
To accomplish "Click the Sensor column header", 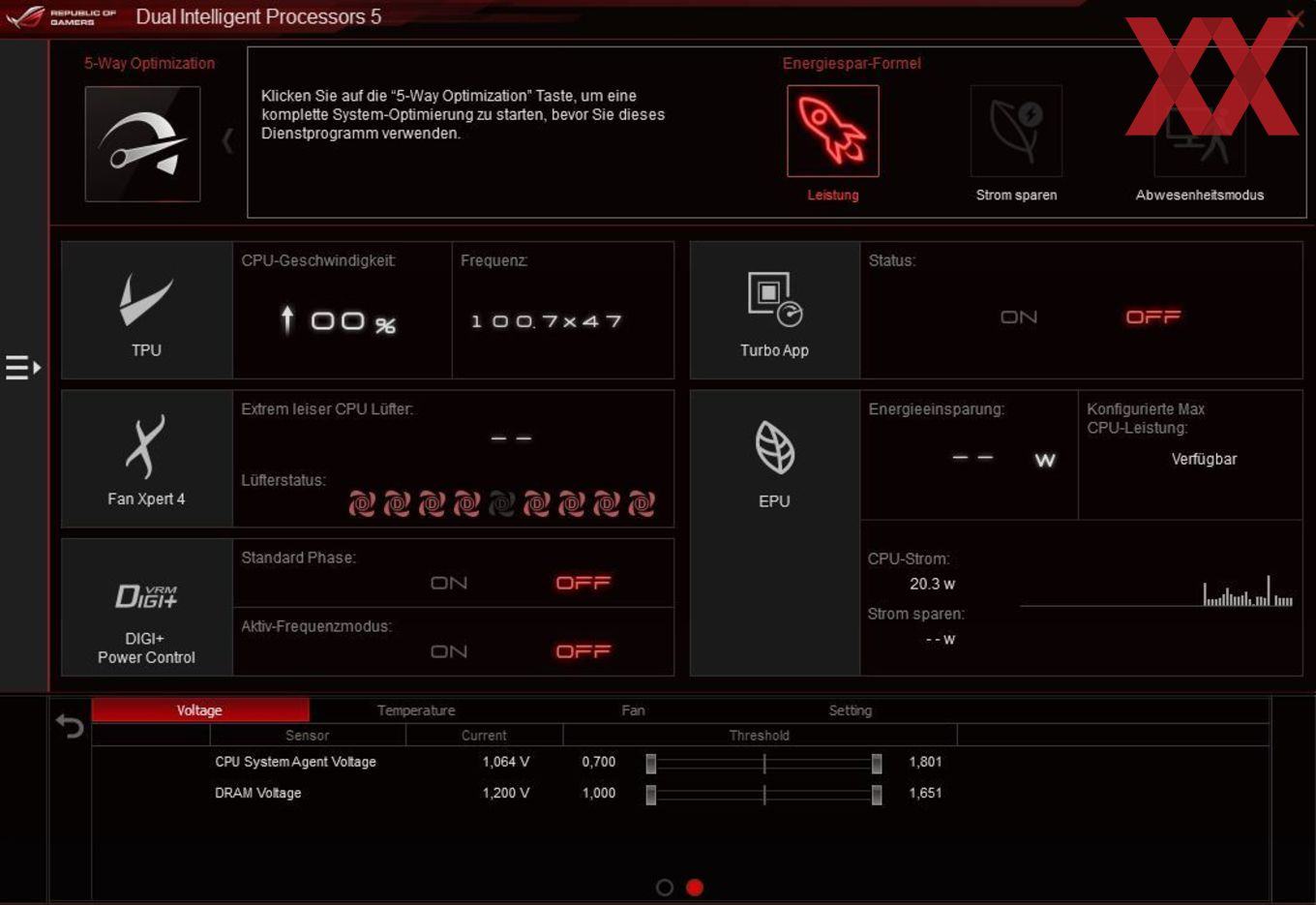I will coord(308,736).
